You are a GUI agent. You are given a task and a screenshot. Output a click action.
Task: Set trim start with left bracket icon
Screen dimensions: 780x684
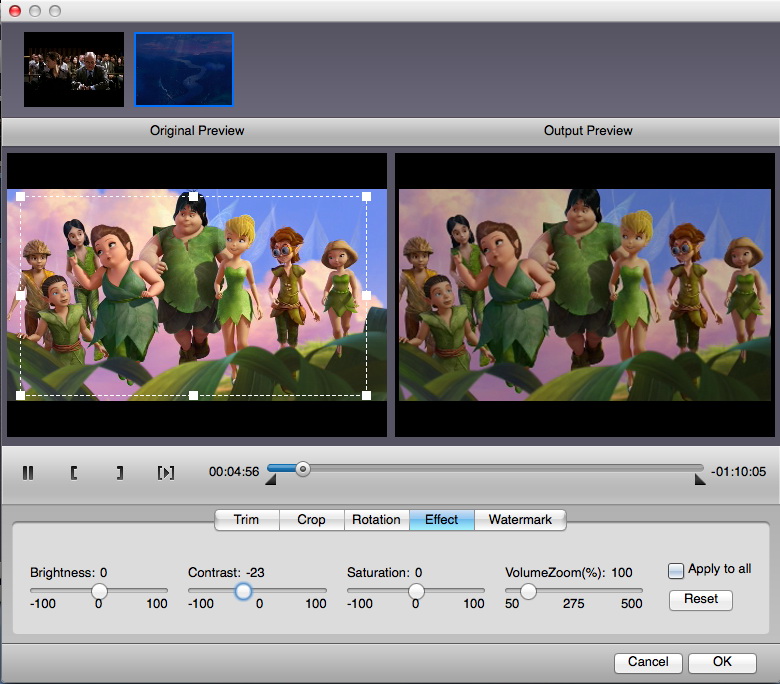click(74, 473)
